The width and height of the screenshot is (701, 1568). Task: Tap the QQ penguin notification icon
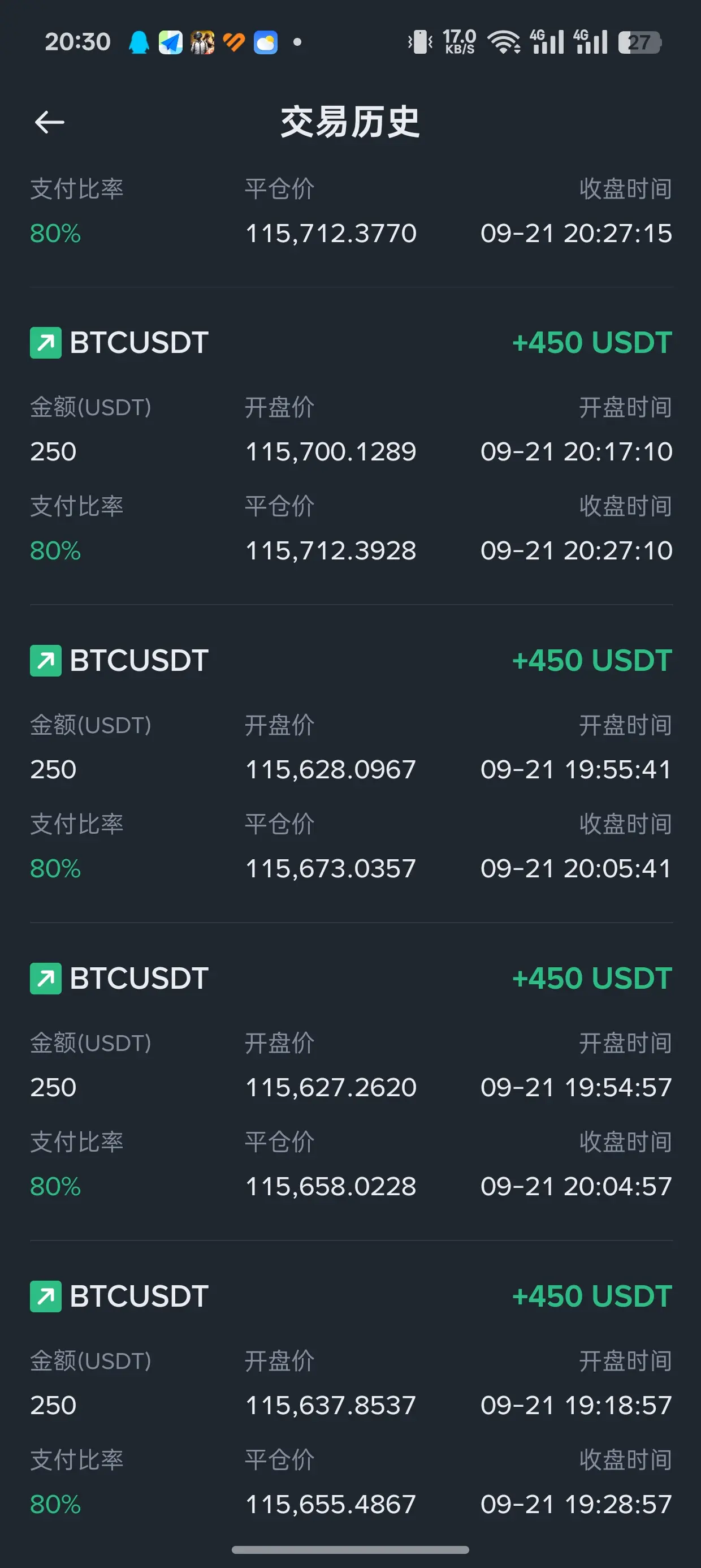(x=139, y=42)
